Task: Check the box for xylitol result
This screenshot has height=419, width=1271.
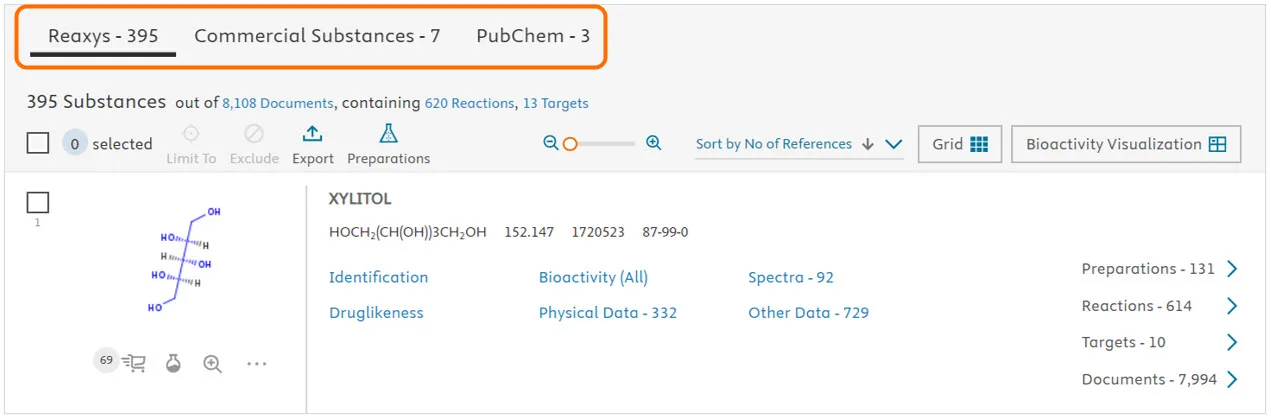Action: click(38, 203)
